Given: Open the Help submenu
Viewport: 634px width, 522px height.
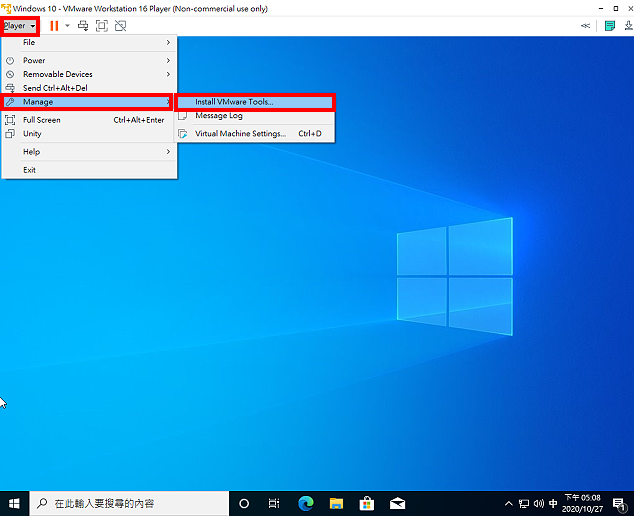Looking at the screenshot, I should [x=89, y=152].
